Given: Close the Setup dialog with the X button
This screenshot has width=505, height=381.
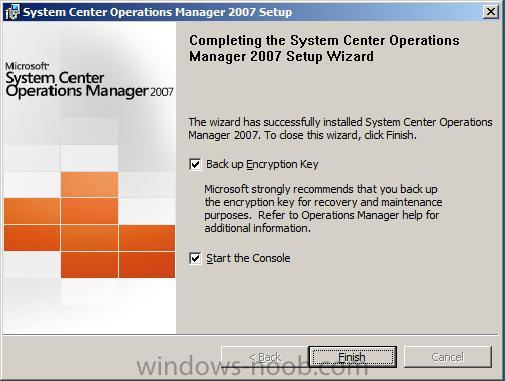Looking at the screenshot, I should [x=490, y=12].
